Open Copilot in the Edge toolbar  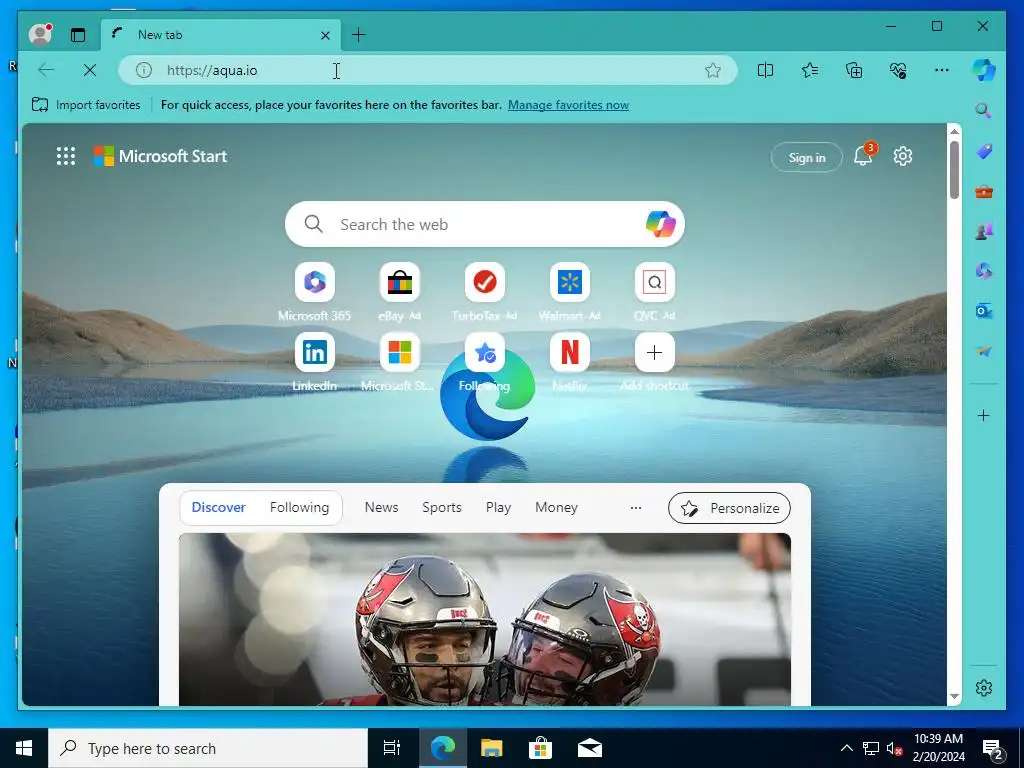click(x=984, y=70)
